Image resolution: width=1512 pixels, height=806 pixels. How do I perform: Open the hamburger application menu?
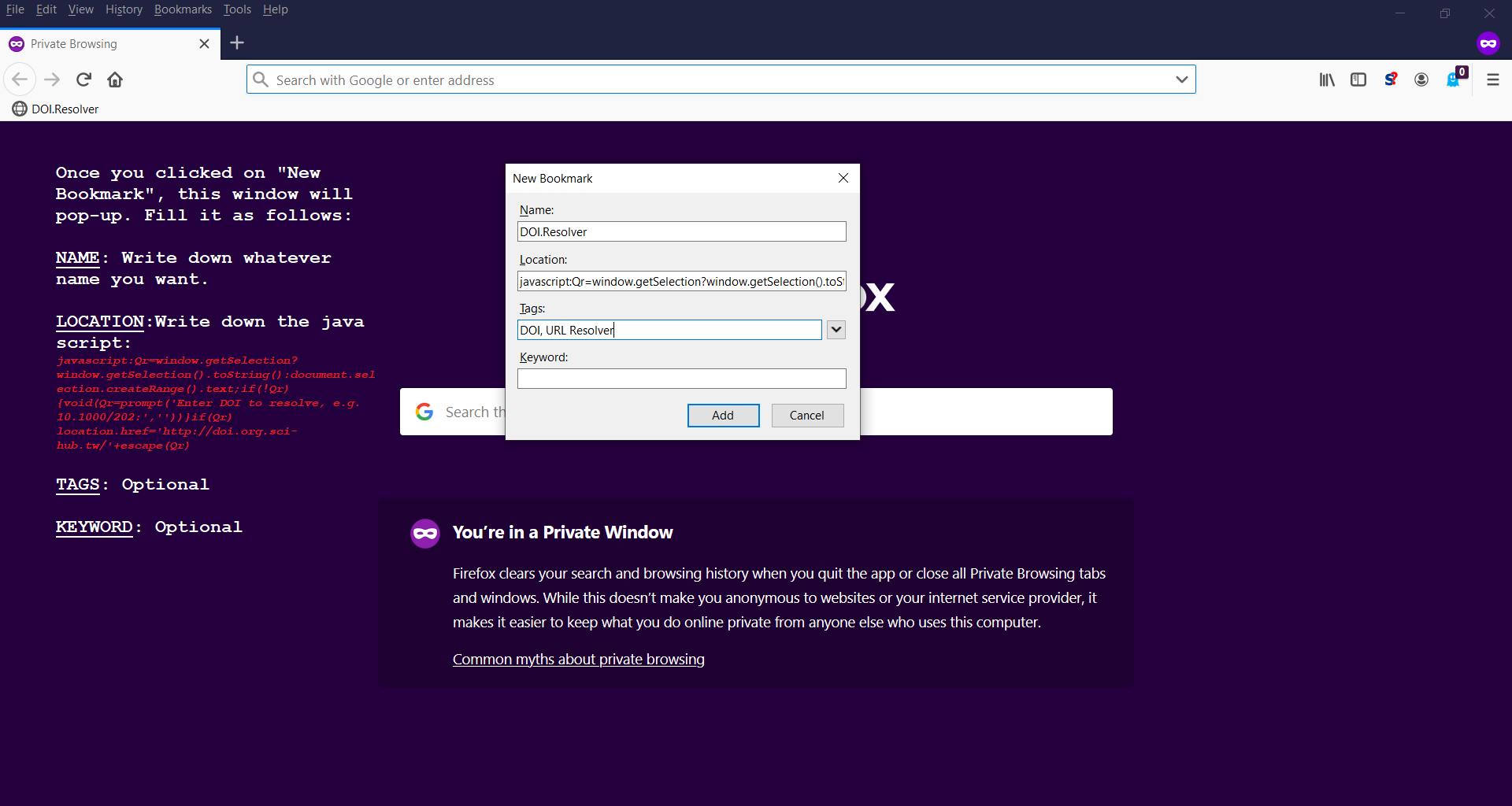coord(1492,79)
